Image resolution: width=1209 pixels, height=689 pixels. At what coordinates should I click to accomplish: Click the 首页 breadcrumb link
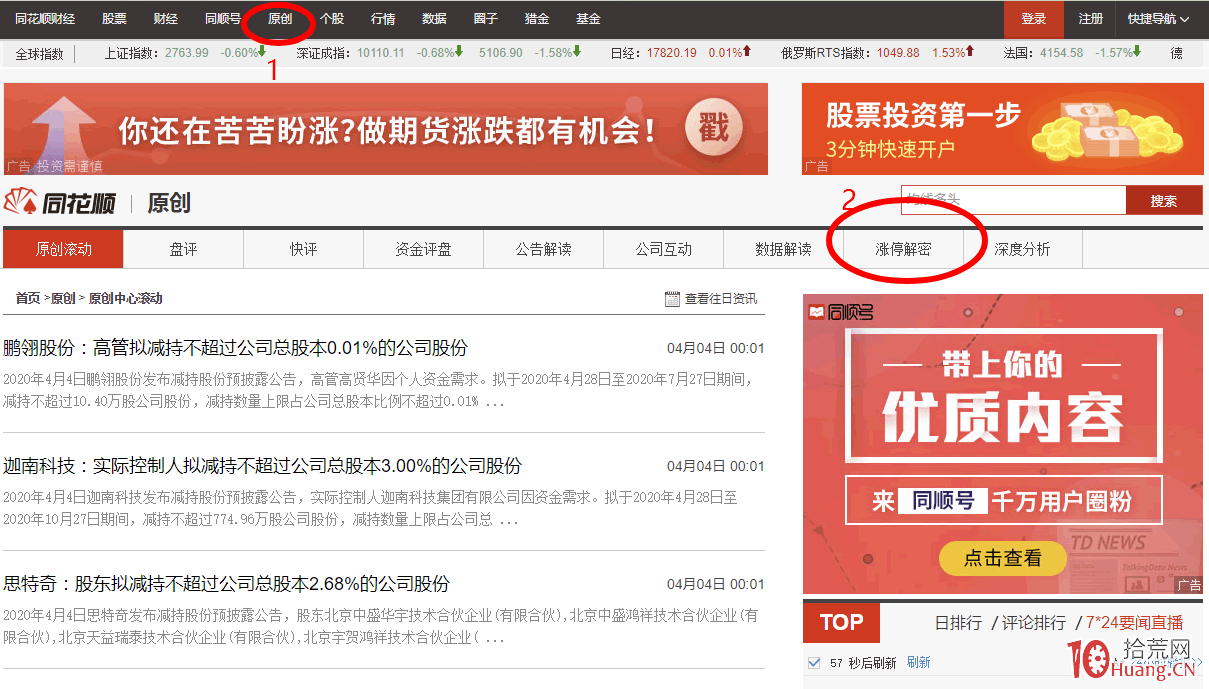(28, 298)
